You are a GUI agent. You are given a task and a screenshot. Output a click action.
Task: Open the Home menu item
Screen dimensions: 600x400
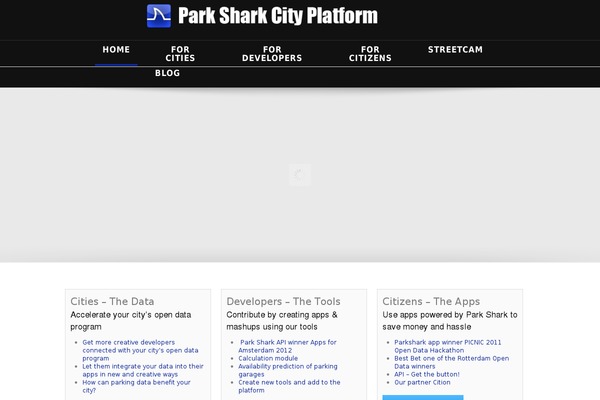point(116,49)
